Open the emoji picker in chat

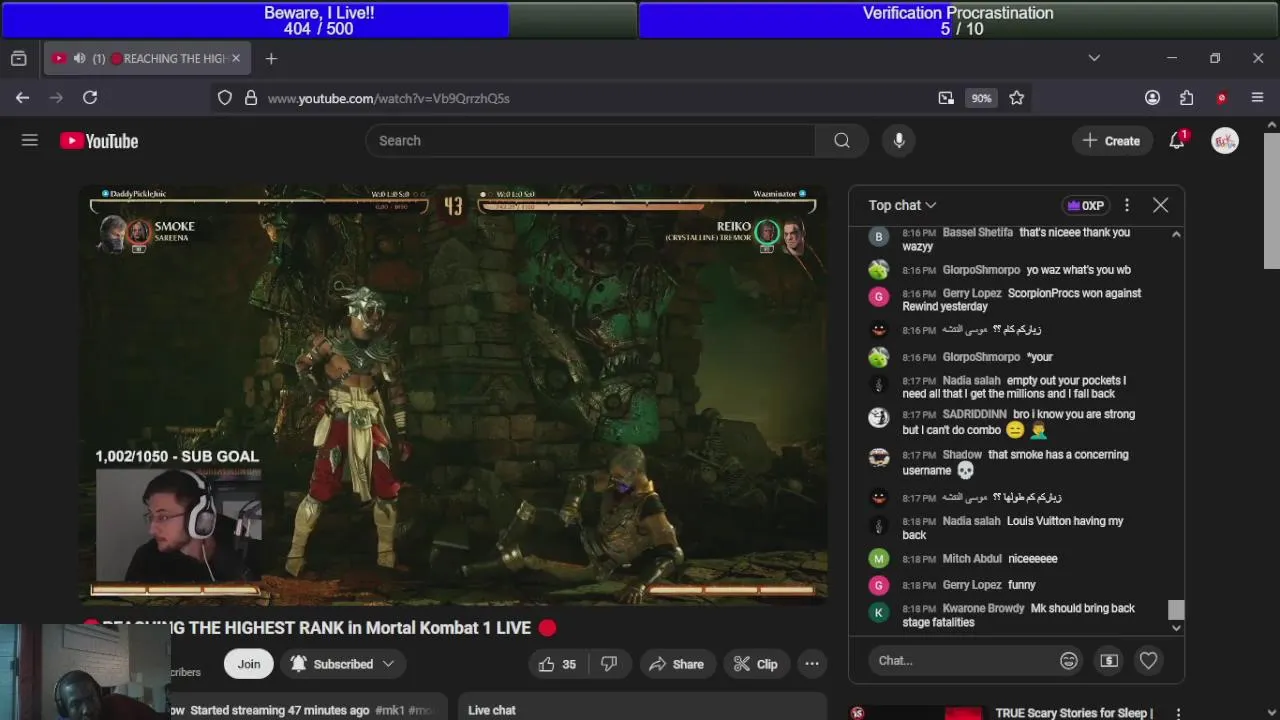1069,660
